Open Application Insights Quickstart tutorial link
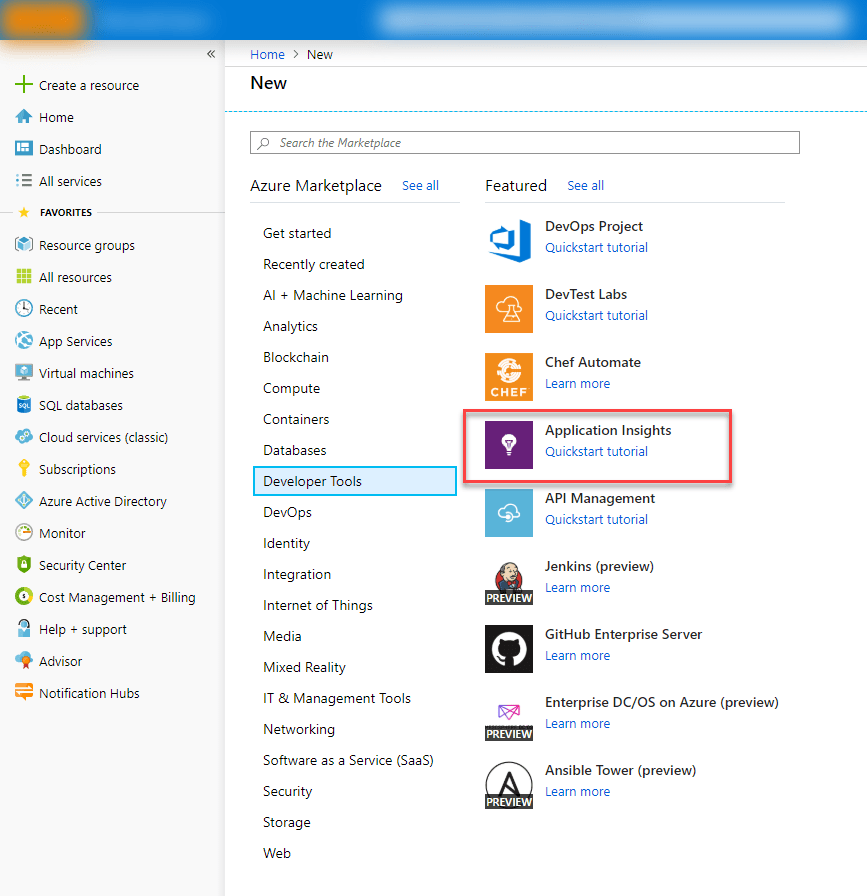This screenshot has width=867, height=896. coord(596,451)
